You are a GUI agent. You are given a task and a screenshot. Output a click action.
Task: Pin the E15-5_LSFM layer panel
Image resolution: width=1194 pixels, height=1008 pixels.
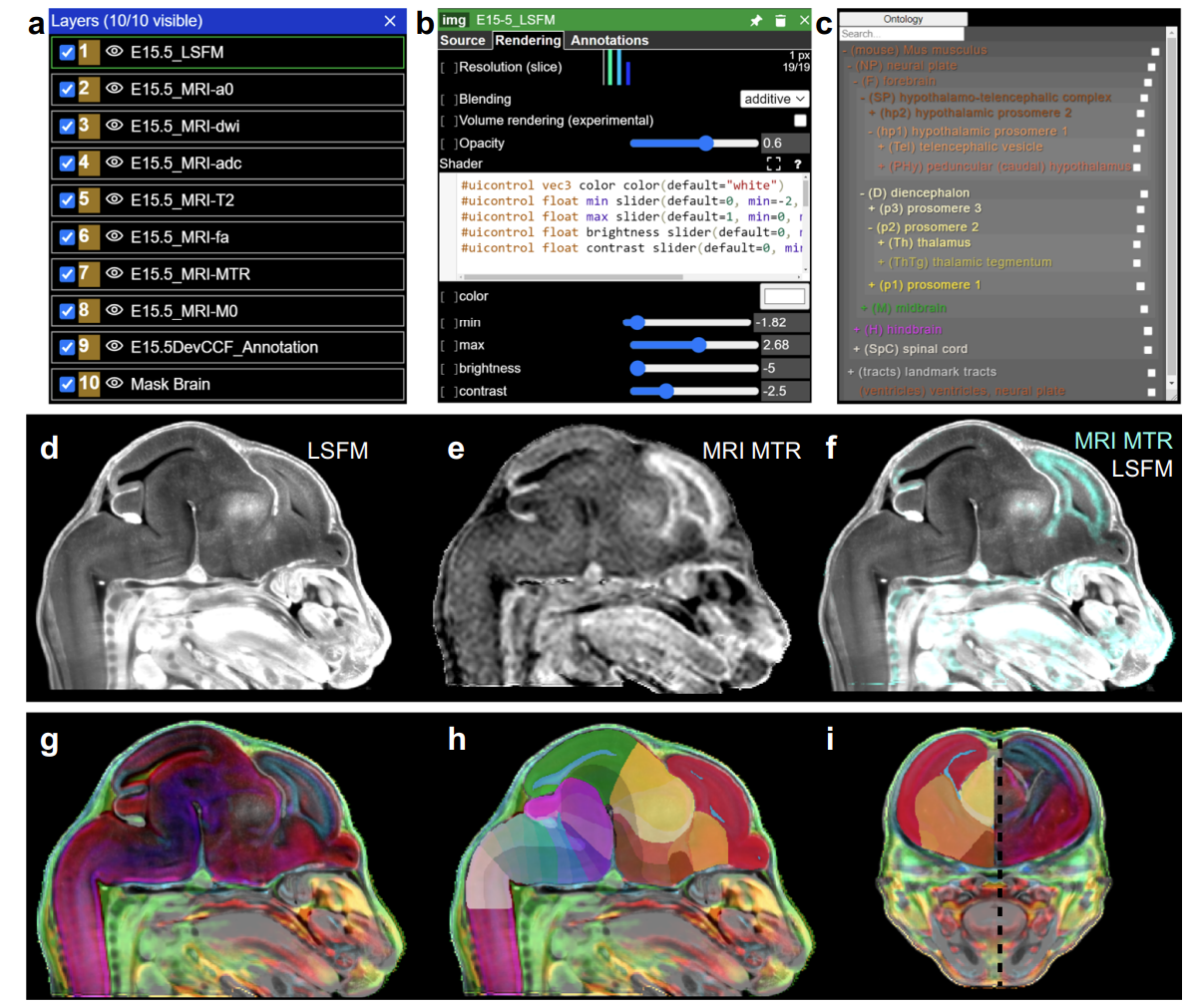coord(757,21)
